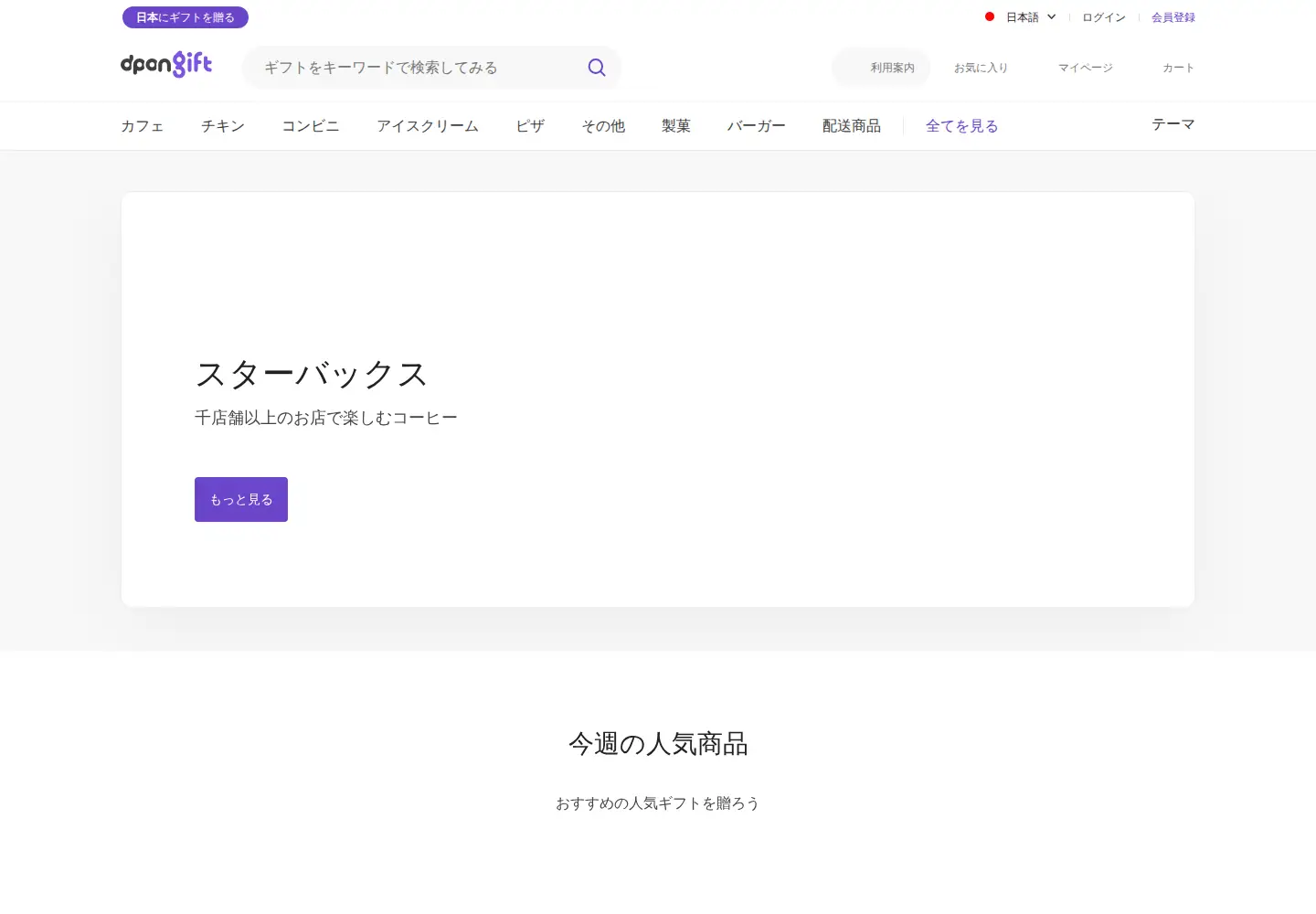1316x914 pixels.
Task: Open the カート cart
Action: (1178, 68)
